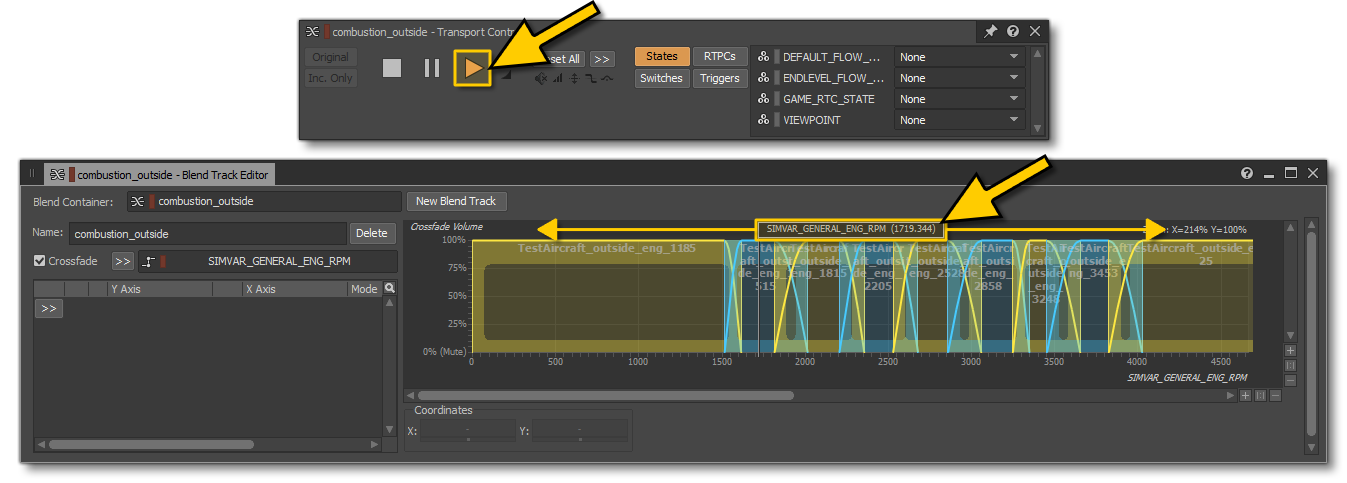Click the SIMVAR_GENERAL_ENG_RPM cursor value label
This screenshot has width=1347, height=483.
tap(849, 229)
